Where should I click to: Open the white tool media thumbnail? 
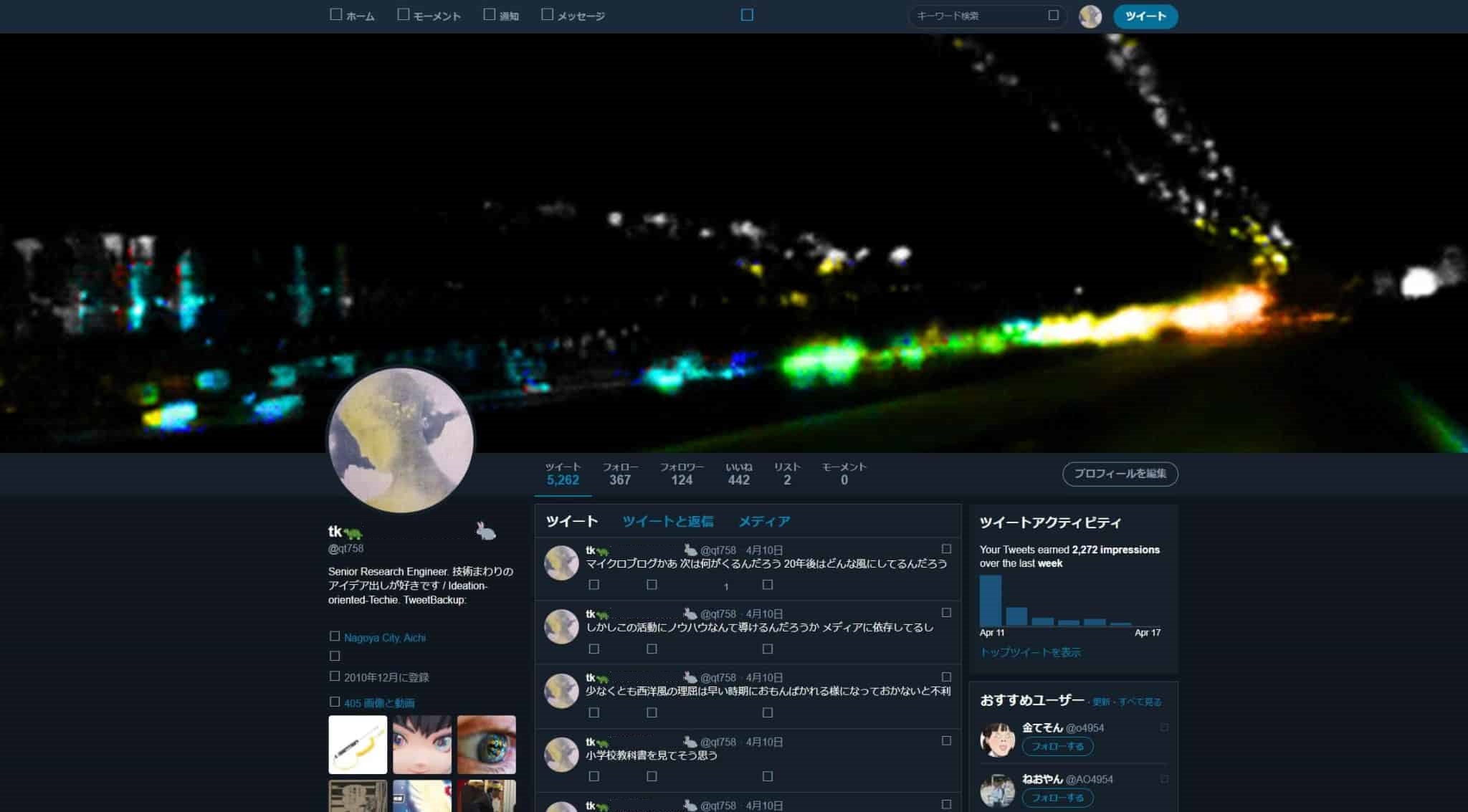point(358,745)
